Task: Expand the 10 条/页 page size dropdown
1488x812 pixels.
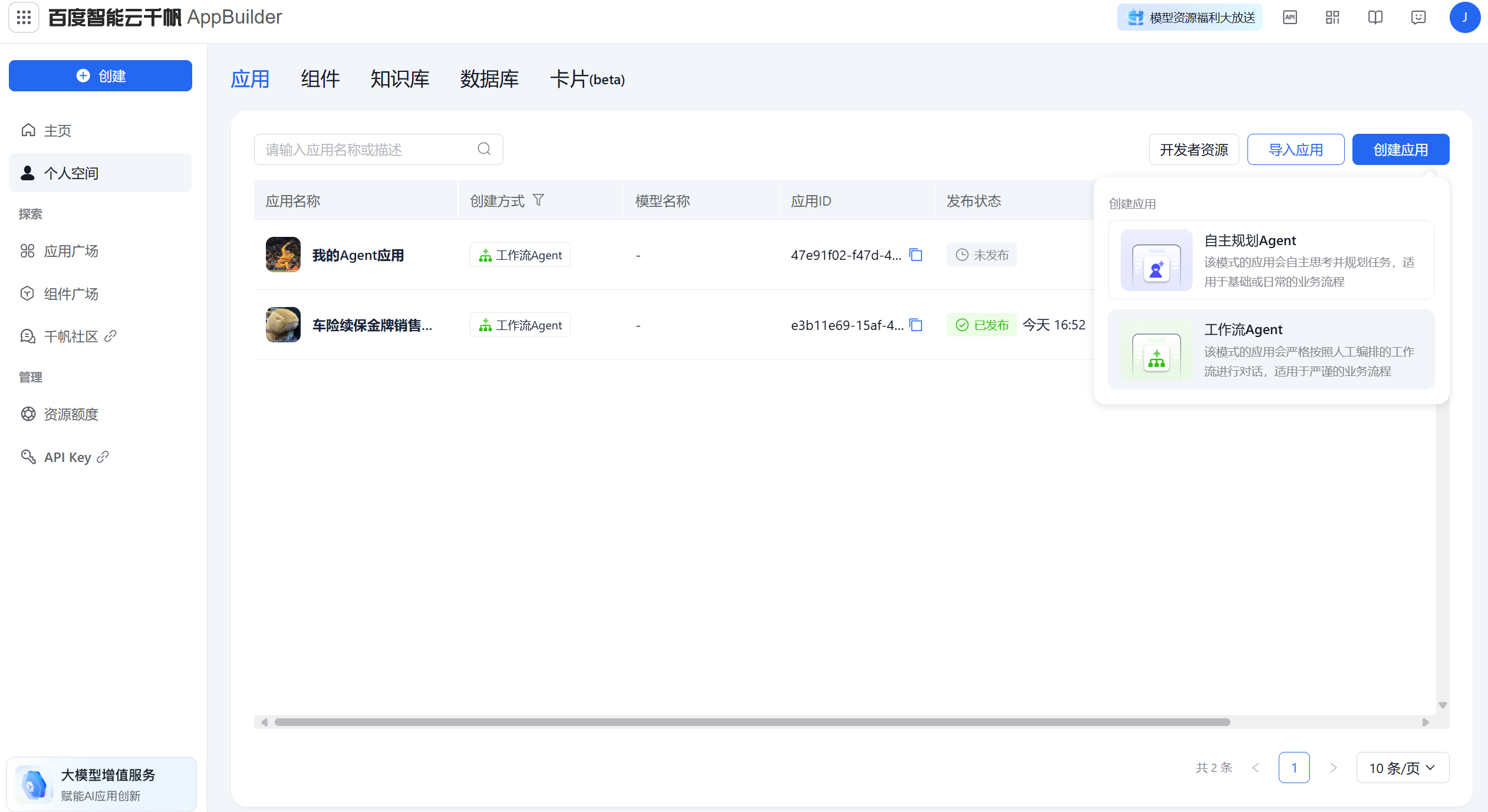Action: click(x=1402, y=768)
